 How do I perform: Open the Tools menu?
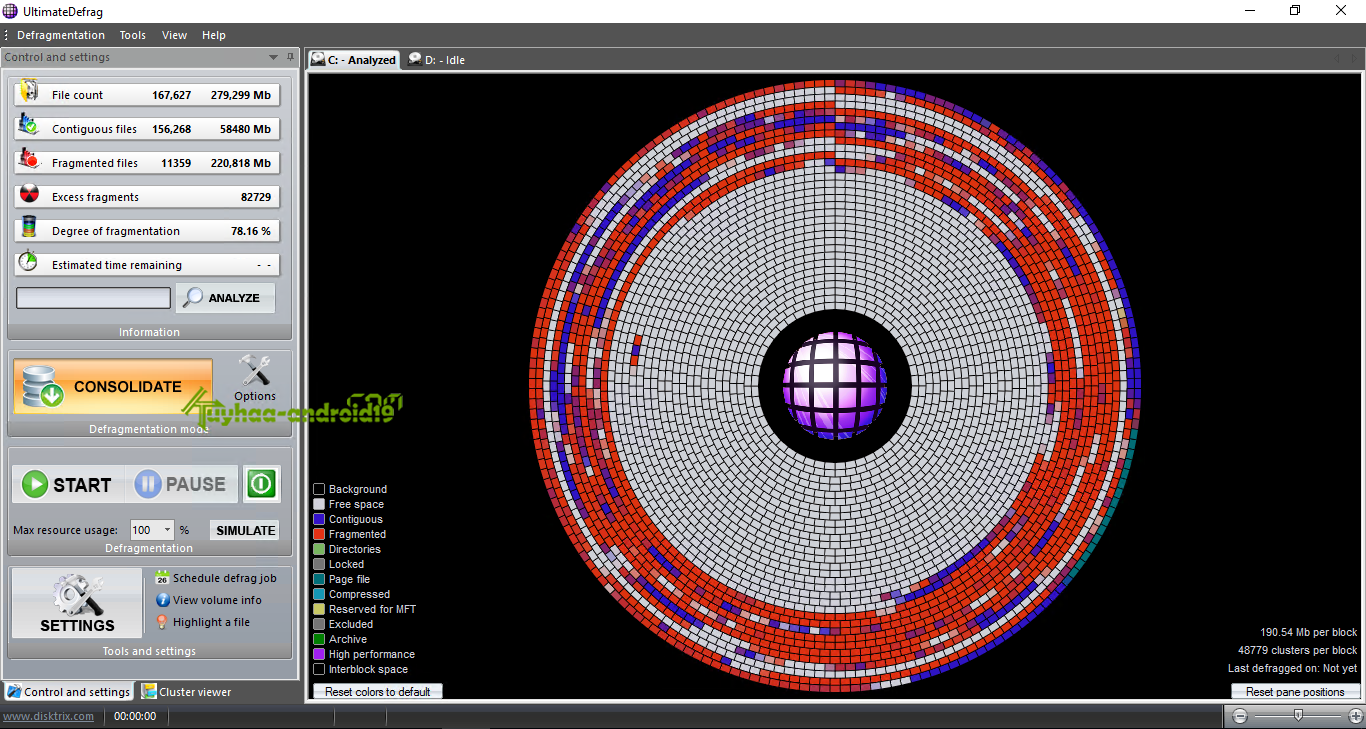[133, 35]
